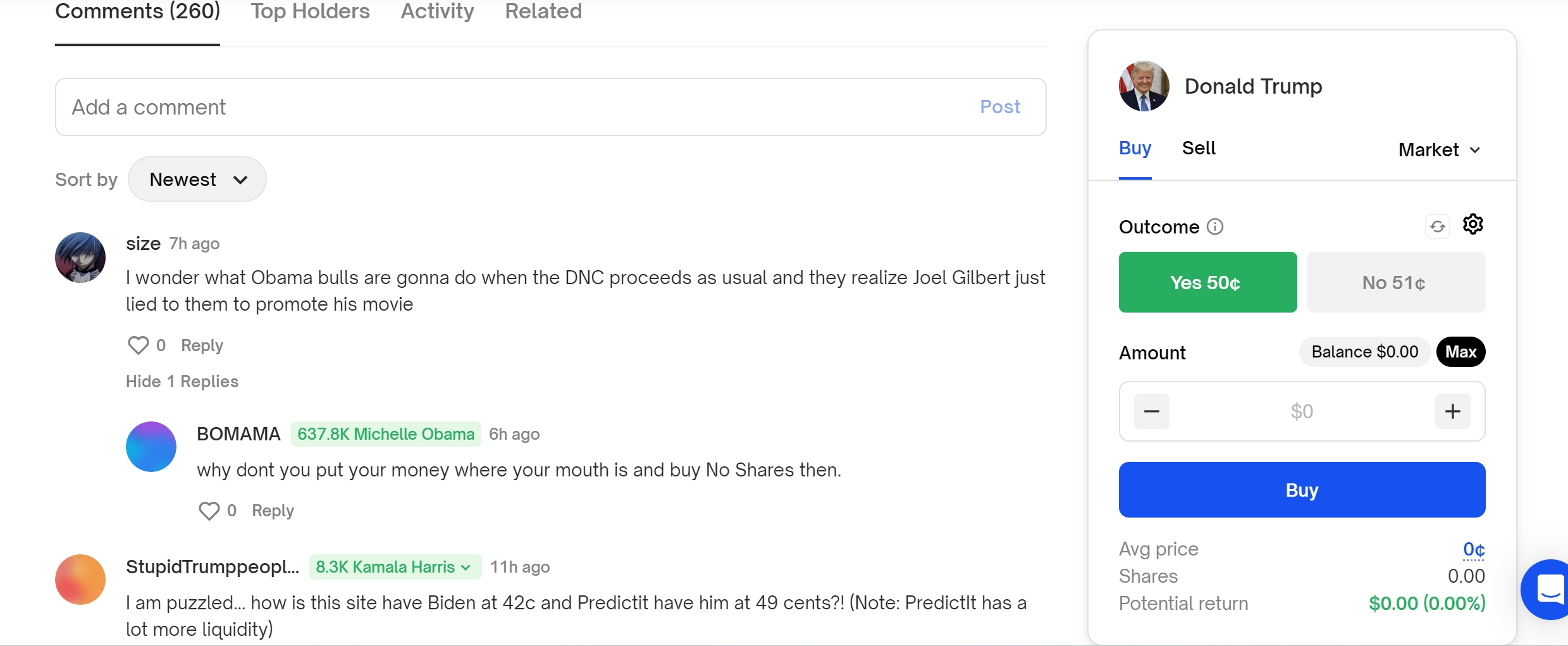Switch to the Sell tab
The height and width of the screenshot is (646, 1568).
point(1199,148)
